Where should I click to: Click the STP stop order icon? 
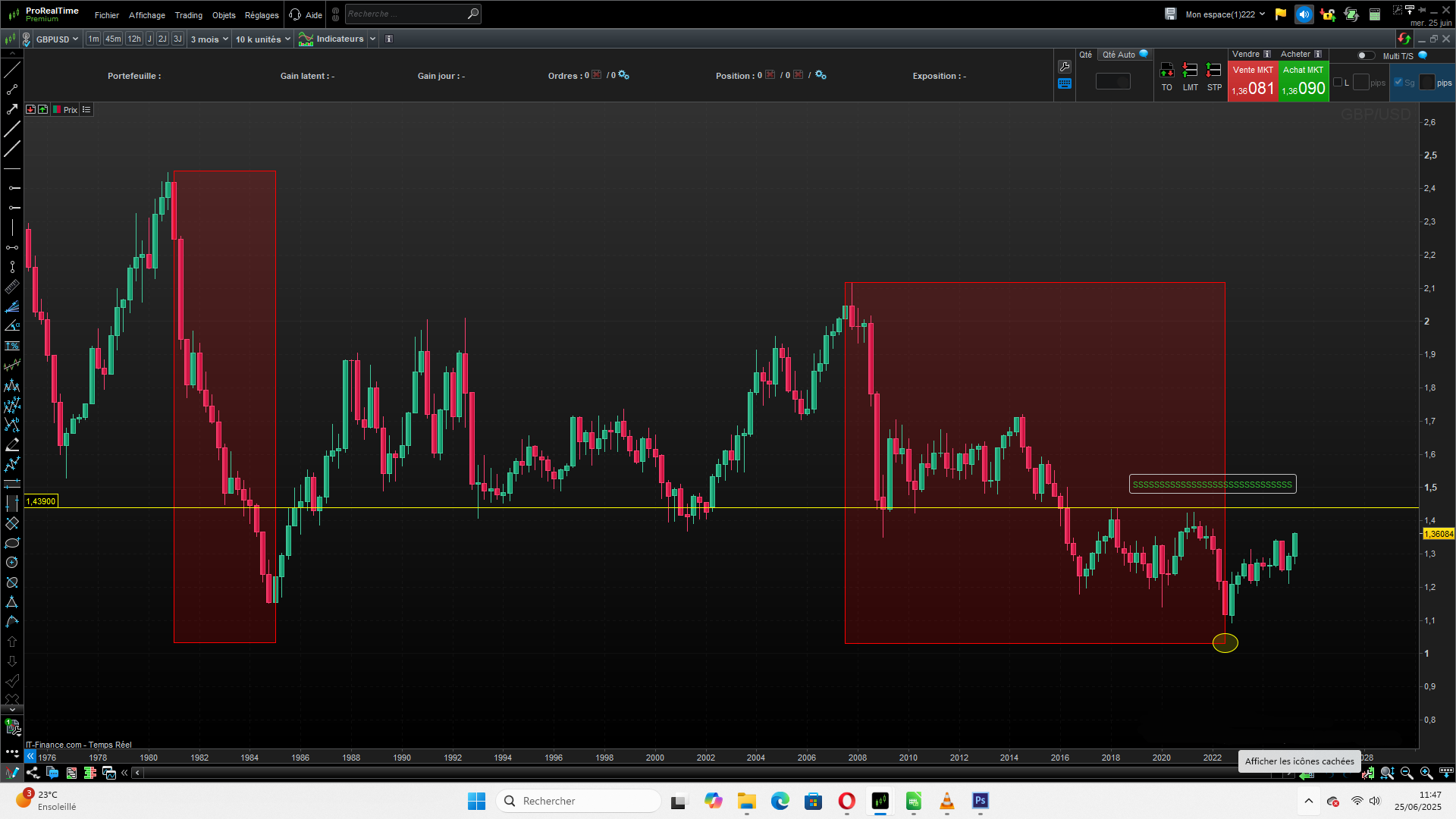(1213, 71)
